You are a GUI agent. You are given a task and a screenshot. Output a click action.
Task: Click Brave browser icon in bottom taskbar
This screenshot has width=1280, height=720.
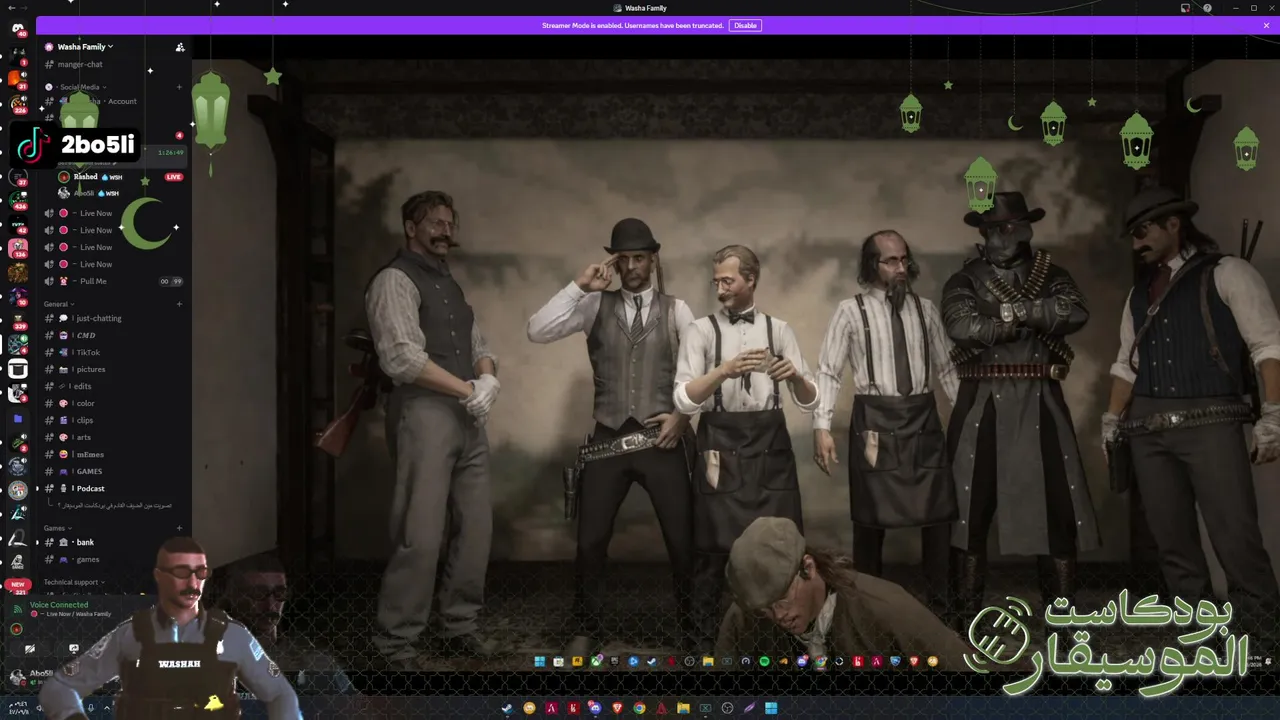click(617, 708)
